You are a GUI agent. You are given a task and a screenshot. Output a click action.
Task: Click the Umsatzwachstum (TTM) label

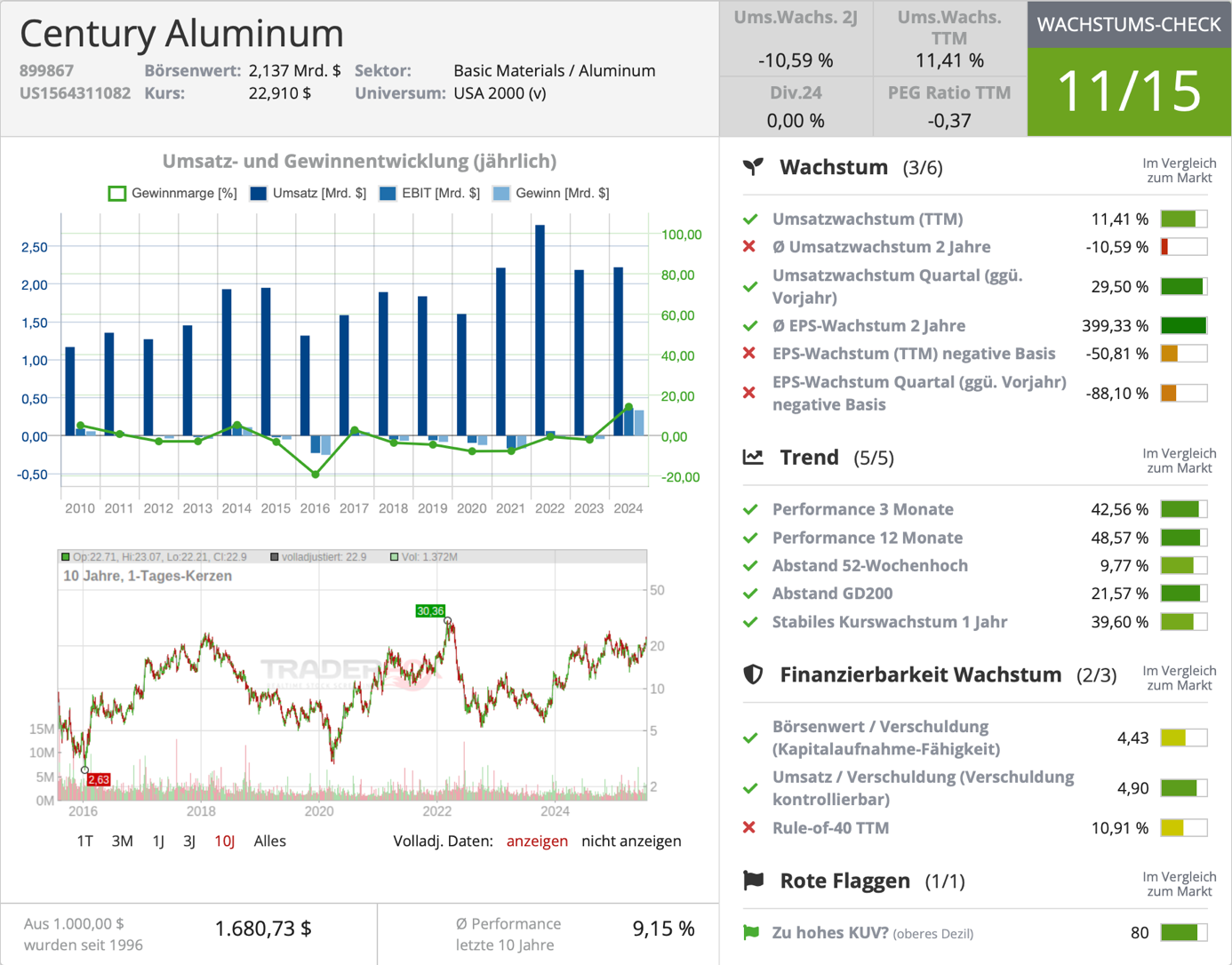tap(868, 219)
